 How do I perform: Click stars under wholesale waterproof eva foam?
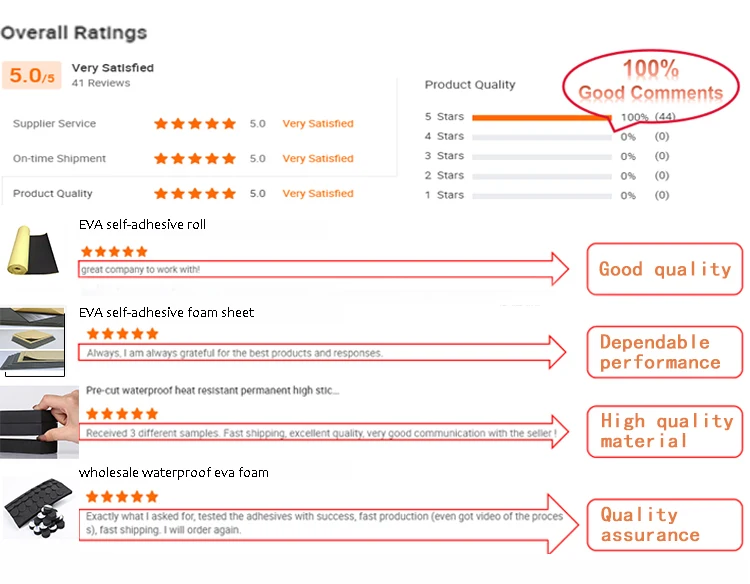point(122,496)
